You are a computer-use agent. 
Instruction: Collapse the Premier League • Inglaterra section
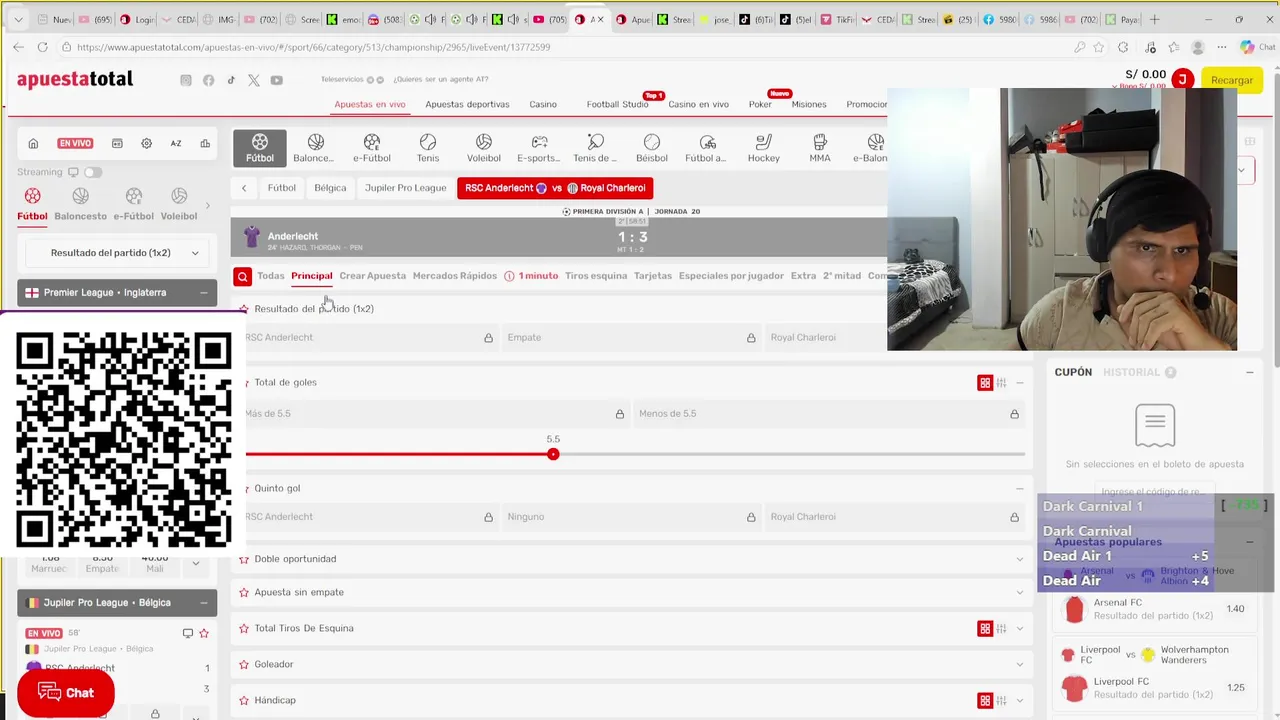tap(203, 293)
